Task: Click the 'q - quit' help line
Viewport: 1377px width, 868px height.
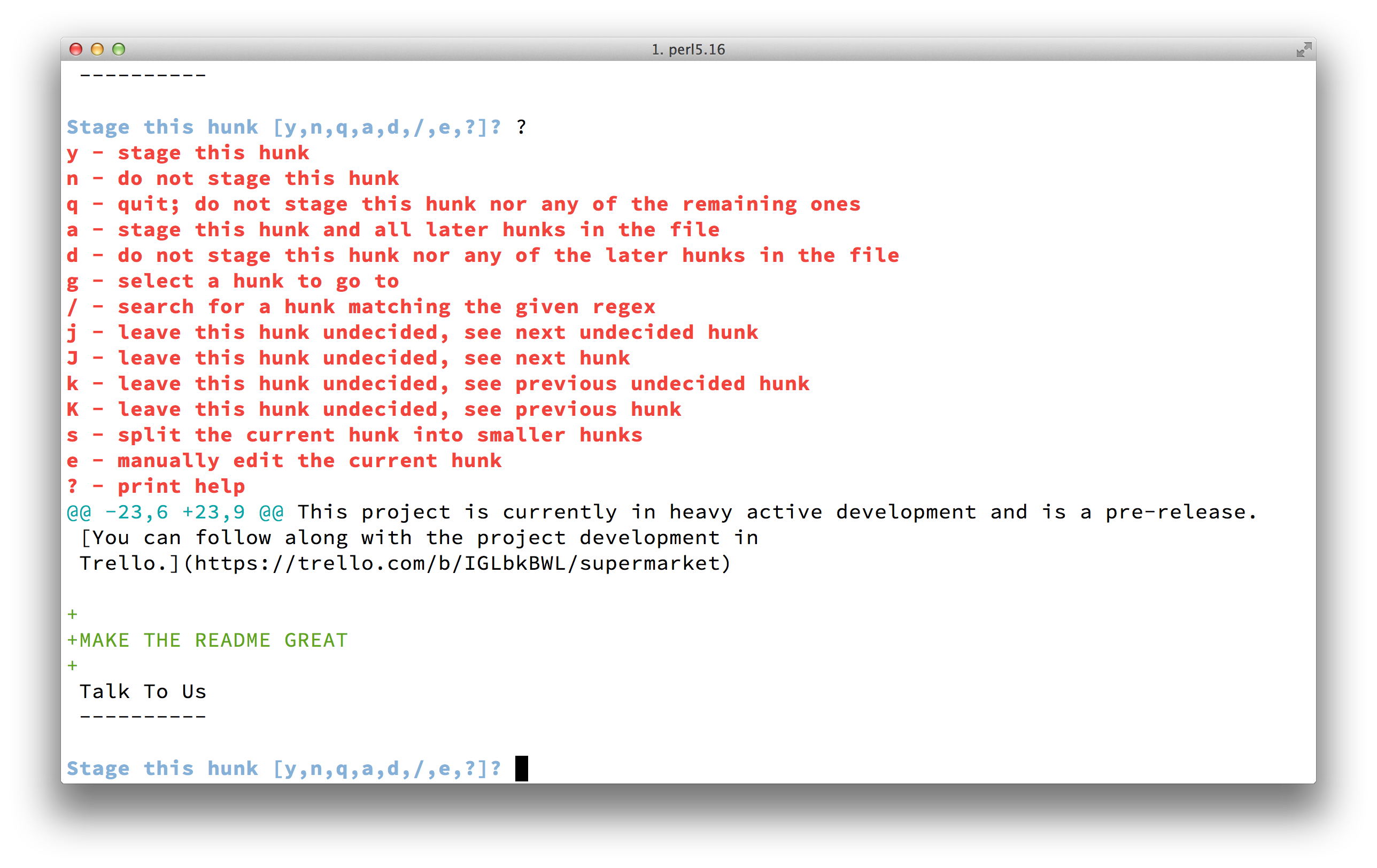Action: [x=463, y=205]
